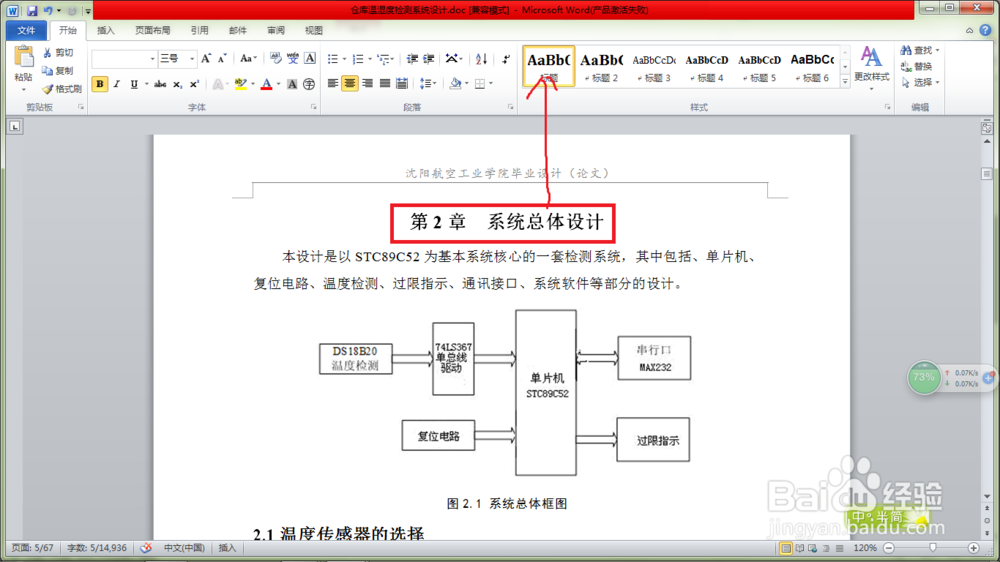Click the Replace (替换) button

pyautogui.click(x=916, y=66)
